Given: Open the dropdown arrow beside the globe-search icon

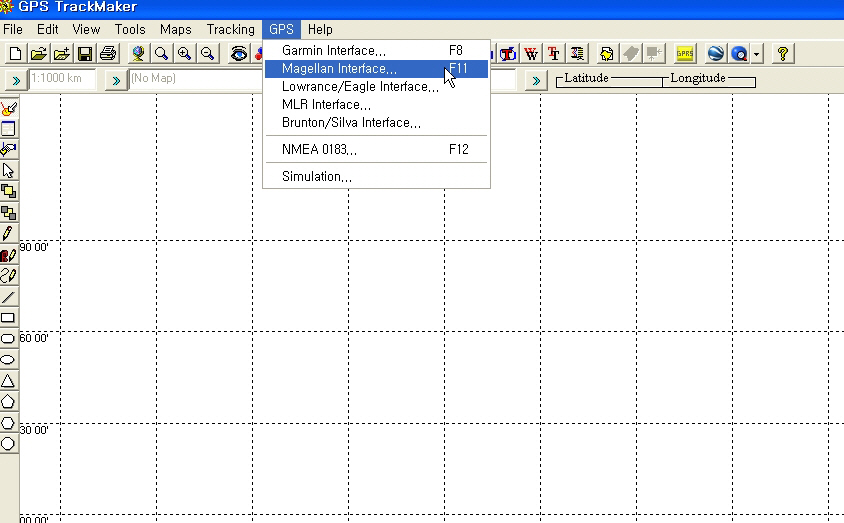Looking at the screenshot, I should [x=757, y=54].
